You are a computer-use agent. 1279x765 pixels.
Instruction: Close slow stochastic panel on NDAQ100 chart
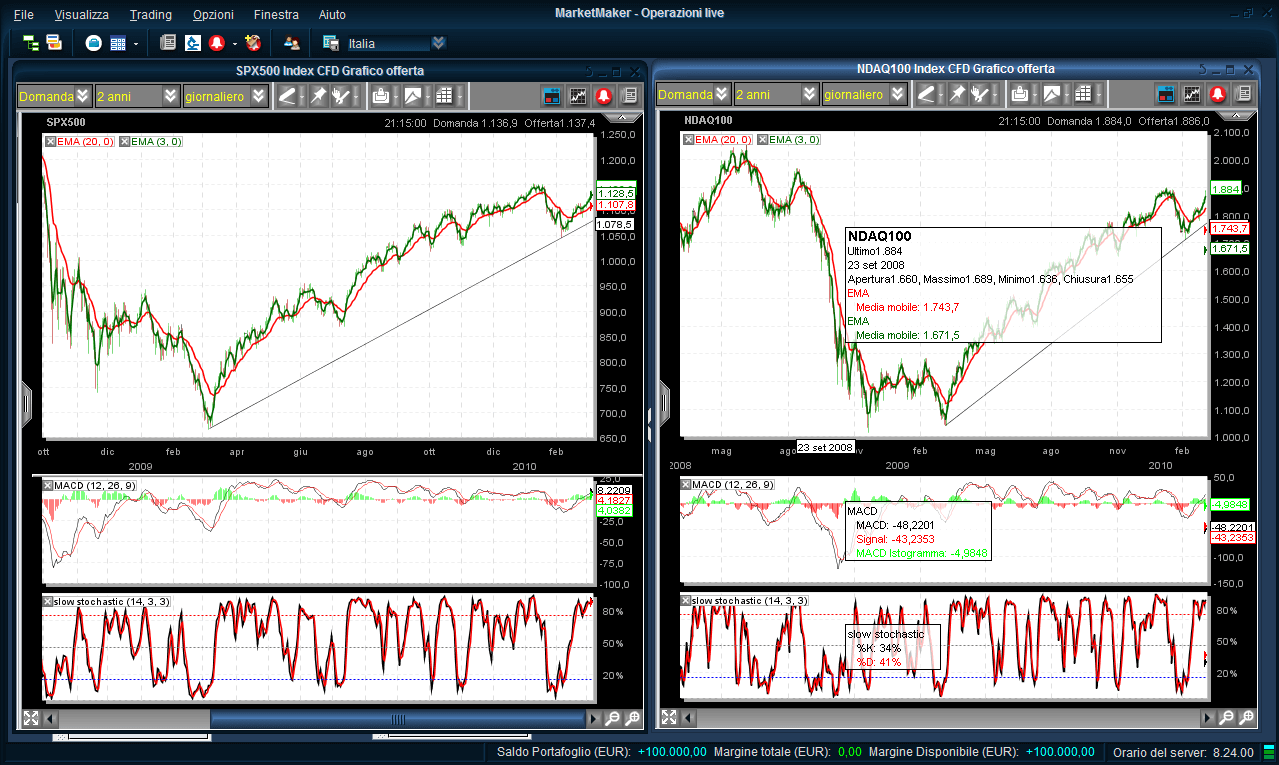point(686,600)
